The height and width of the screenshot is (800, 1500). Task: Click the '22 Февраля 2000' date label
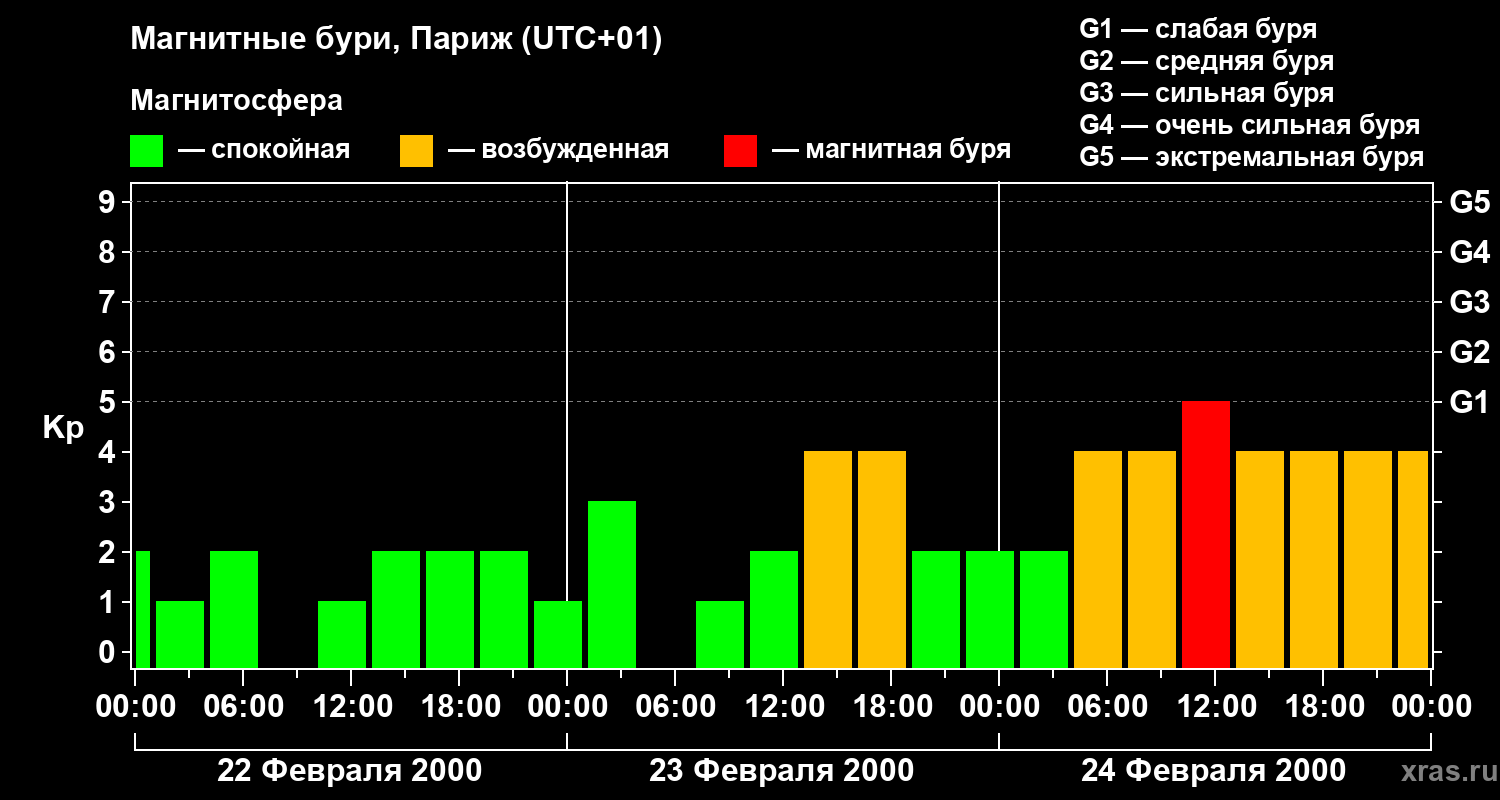click(350, 771)
